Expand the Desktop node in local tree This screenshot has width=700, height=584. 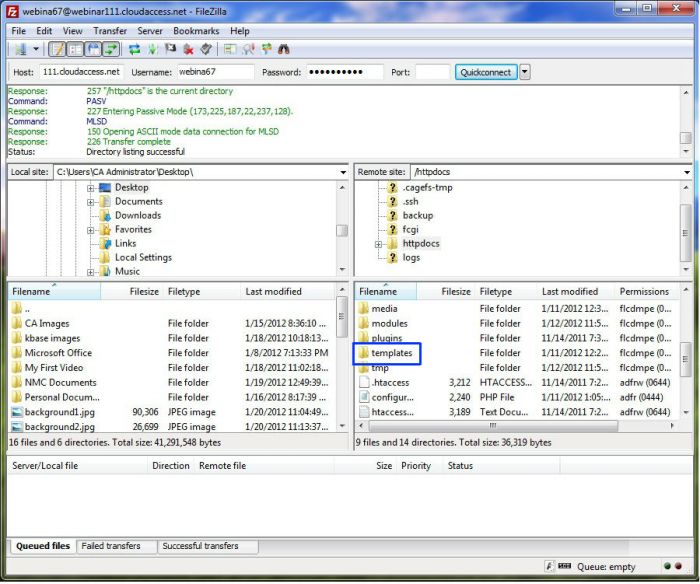point(91,188)
